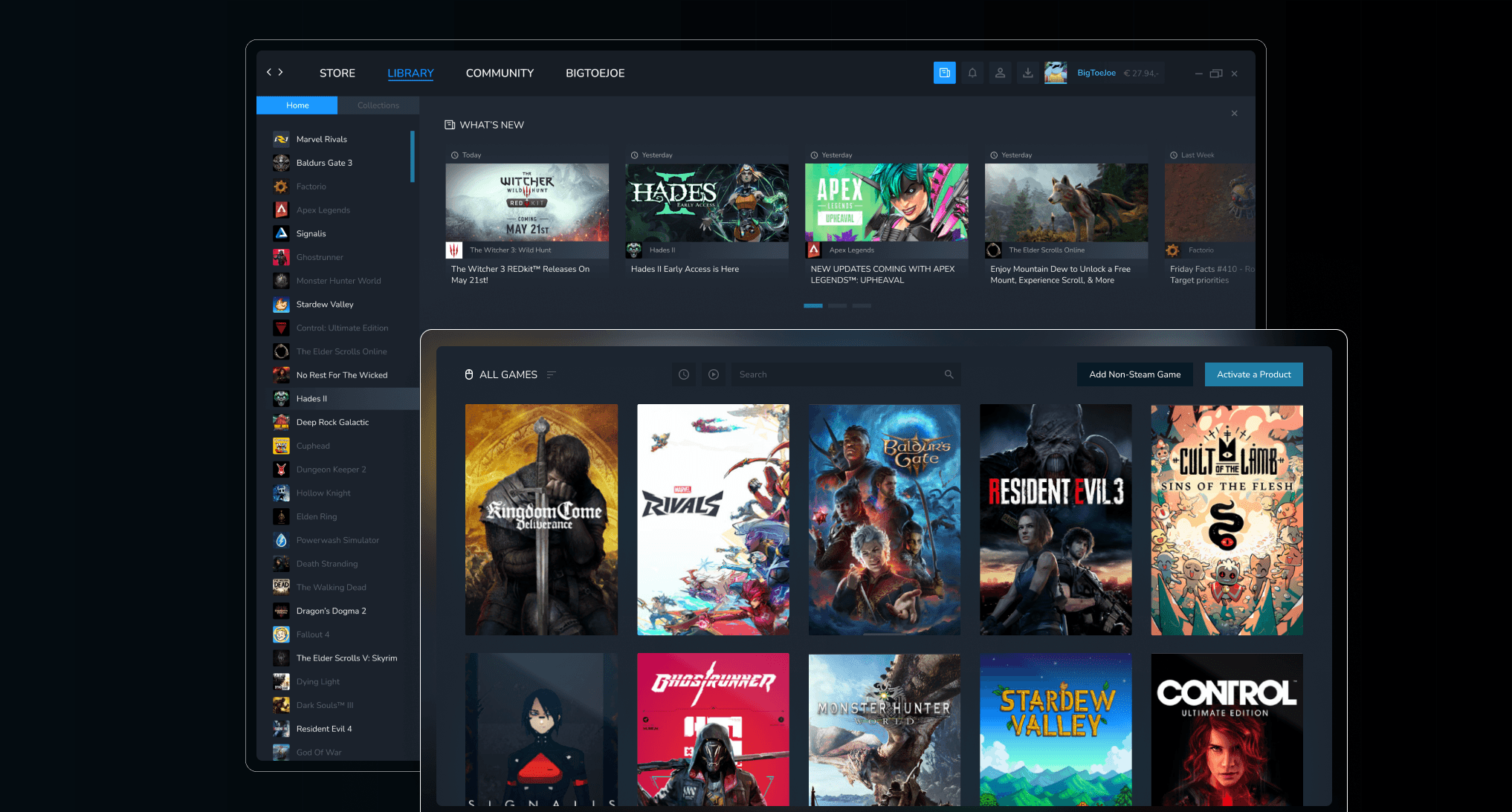Click the Dungeon Keeper 2 sidebar icon
The image size is (1512, 812).
(x=281, y=470)
